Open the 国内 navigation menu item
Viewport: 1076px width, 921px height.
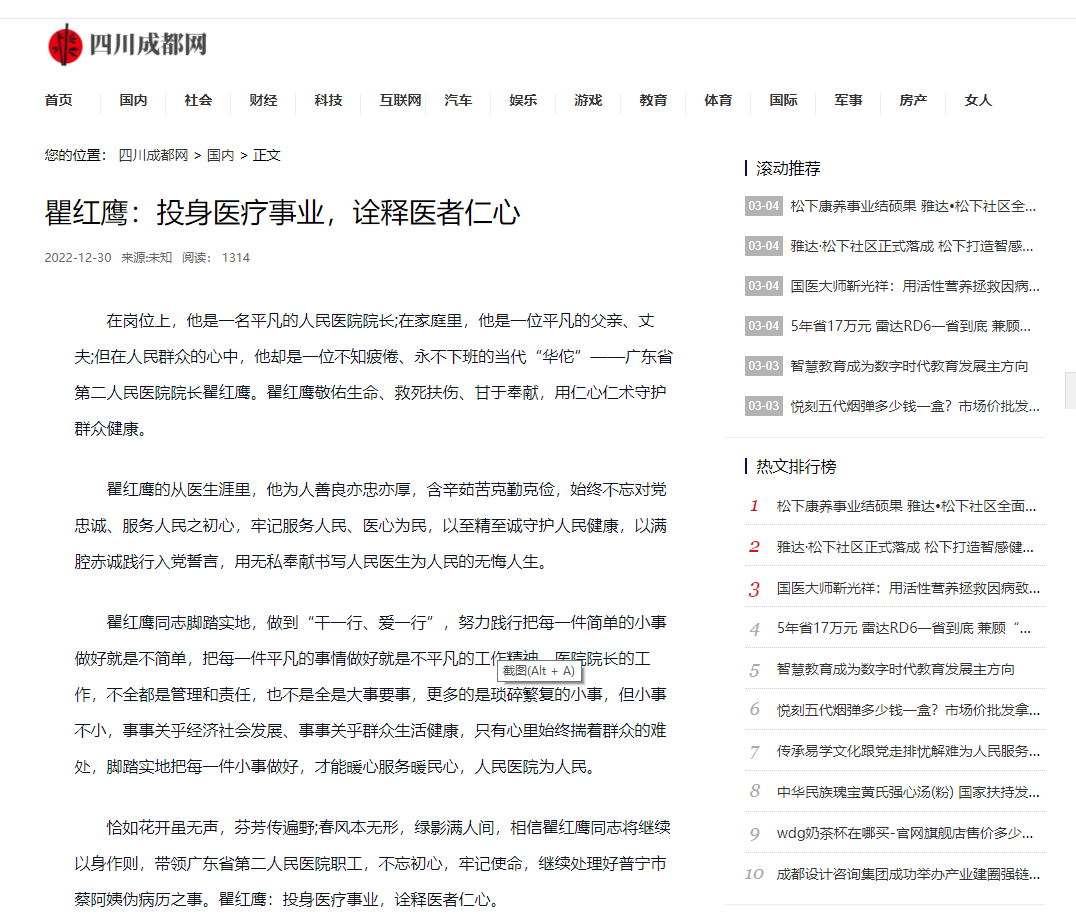point(133,100)
